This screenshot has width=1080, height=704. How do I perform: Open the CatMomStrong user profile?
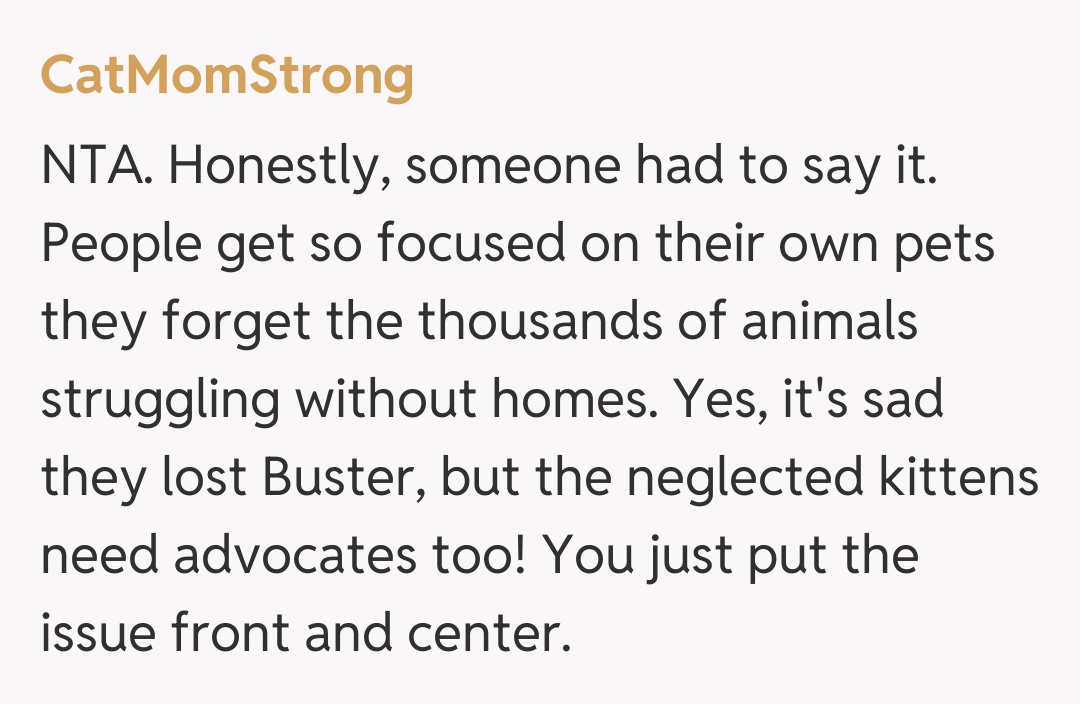pyautogui.click(x=226, y=77)
